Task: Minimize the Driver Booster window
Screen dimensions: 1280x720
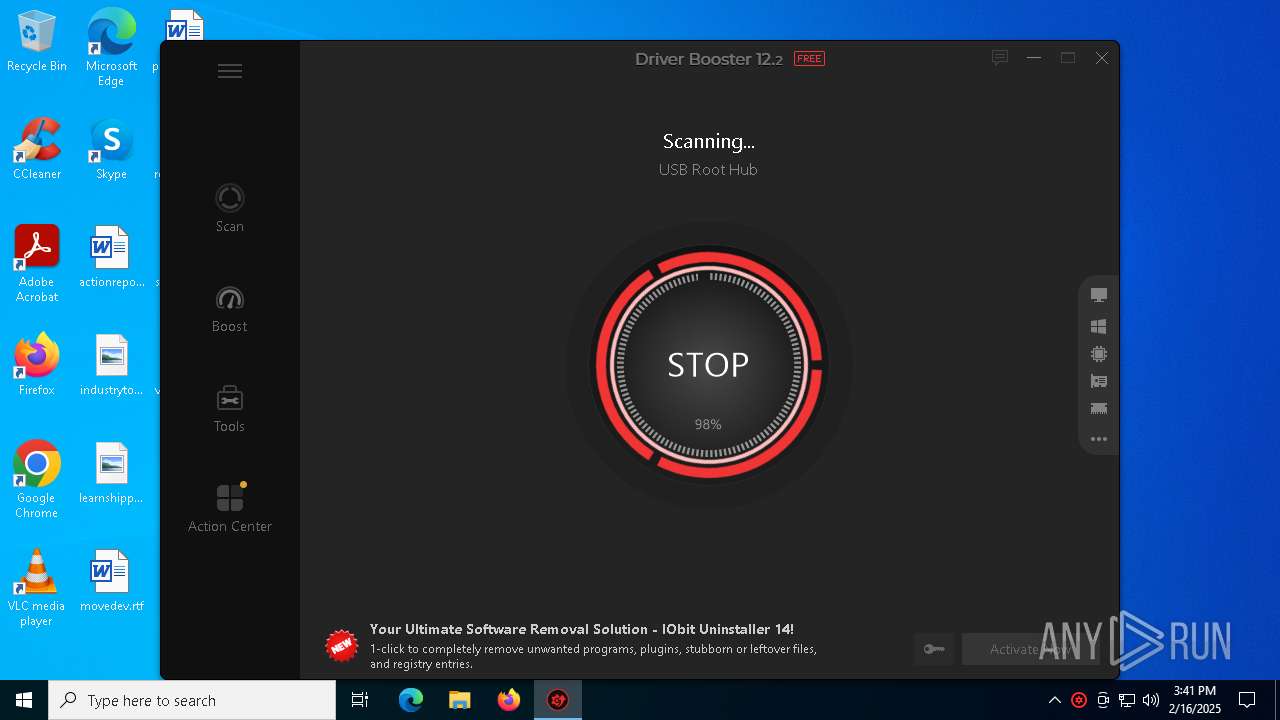Action: 1034,58
